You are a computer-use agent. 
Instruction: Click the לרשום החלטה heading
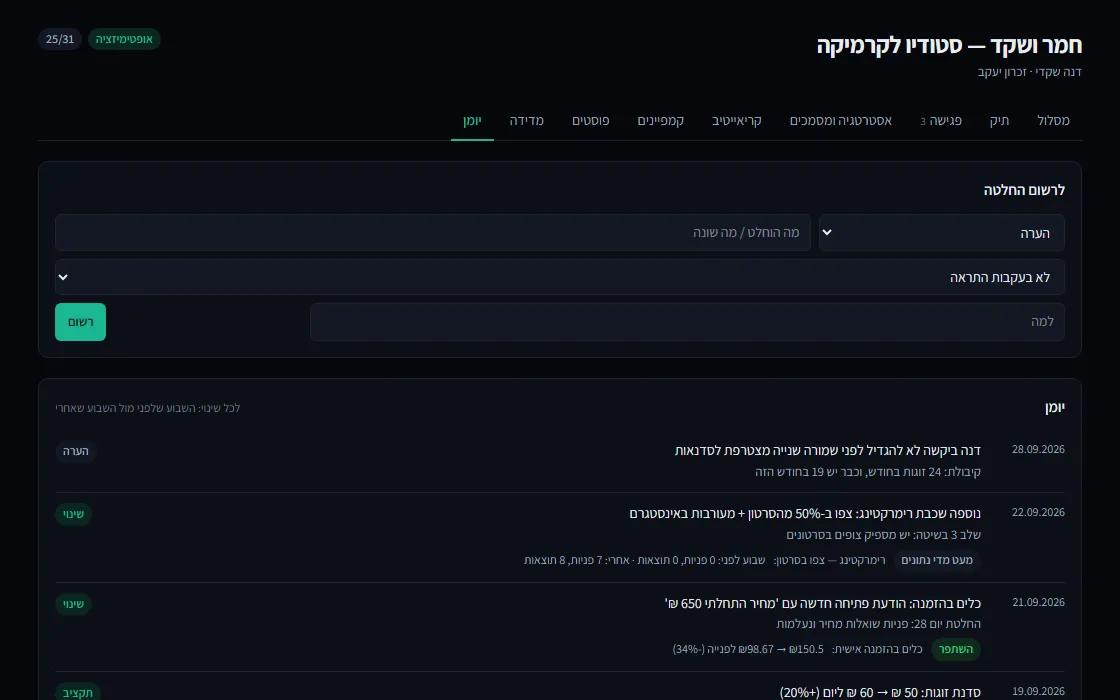pos(1024,190)
